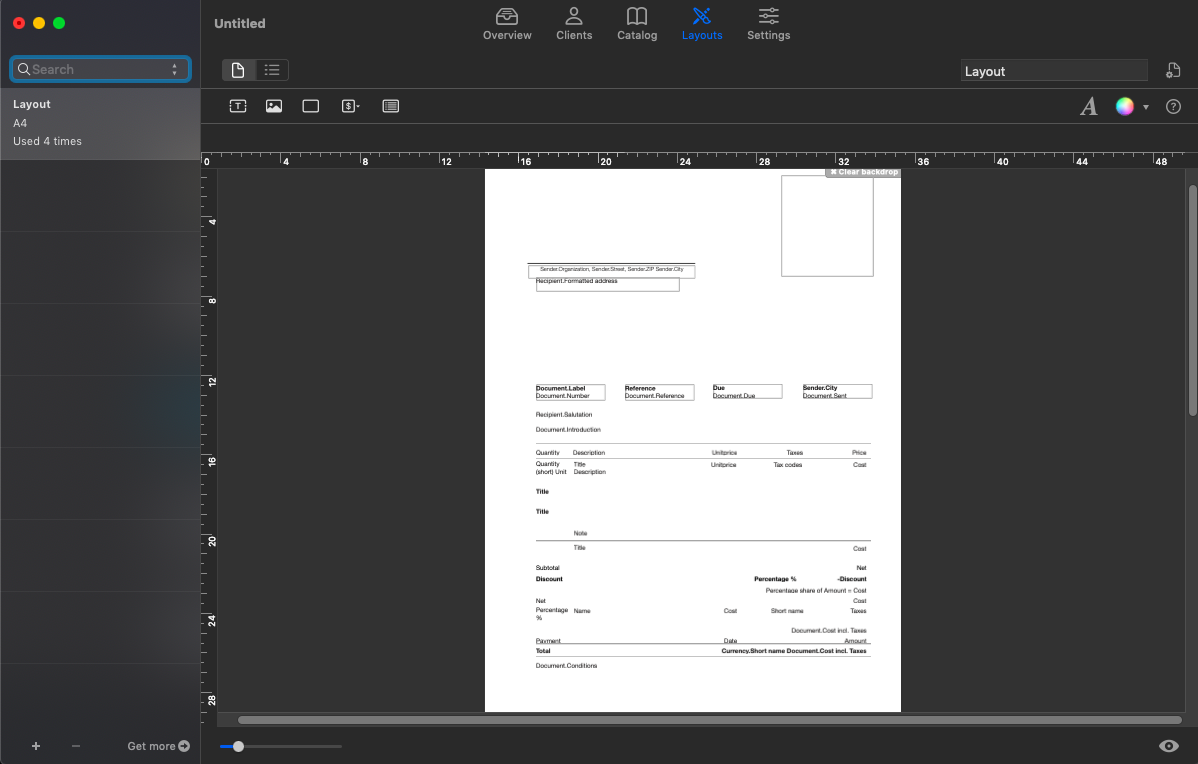Expand the color picker dropdown arrow
Screen dimensions: 1198x764
pyautogui.click(x=1145, y=107)
